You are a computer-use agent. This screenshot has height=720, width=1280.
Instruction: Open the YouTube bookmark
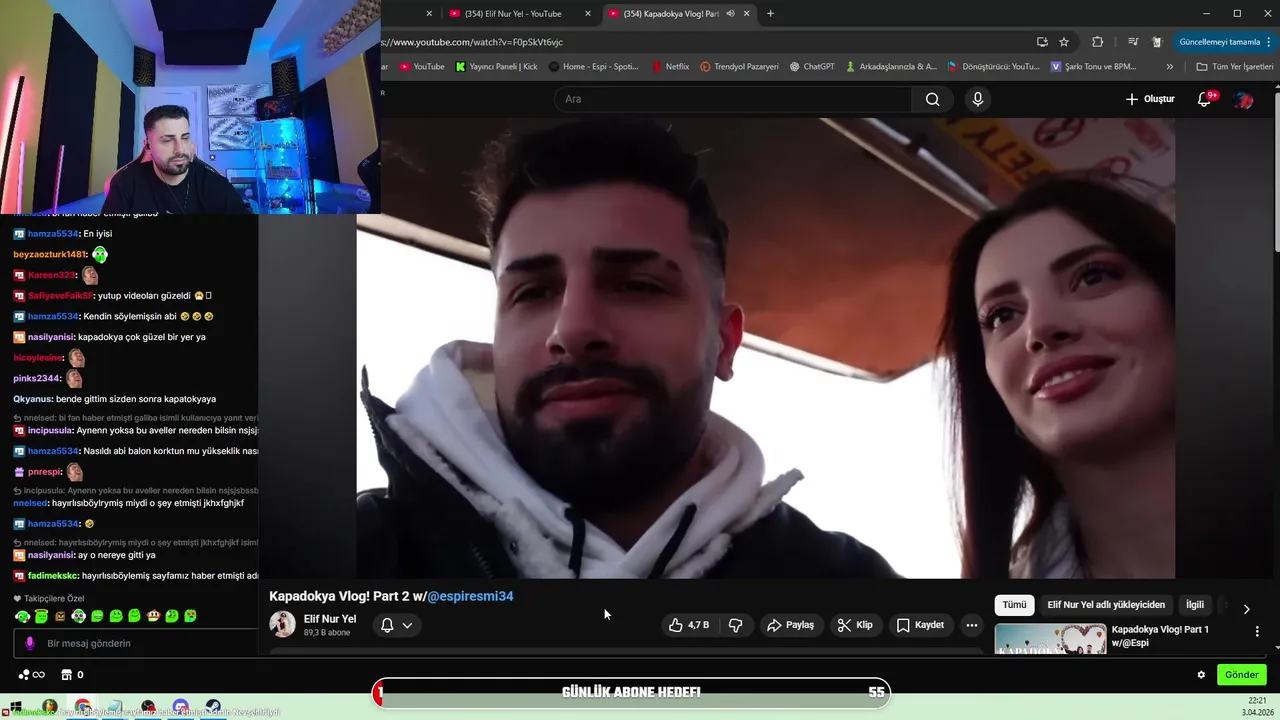coord(421,67)
